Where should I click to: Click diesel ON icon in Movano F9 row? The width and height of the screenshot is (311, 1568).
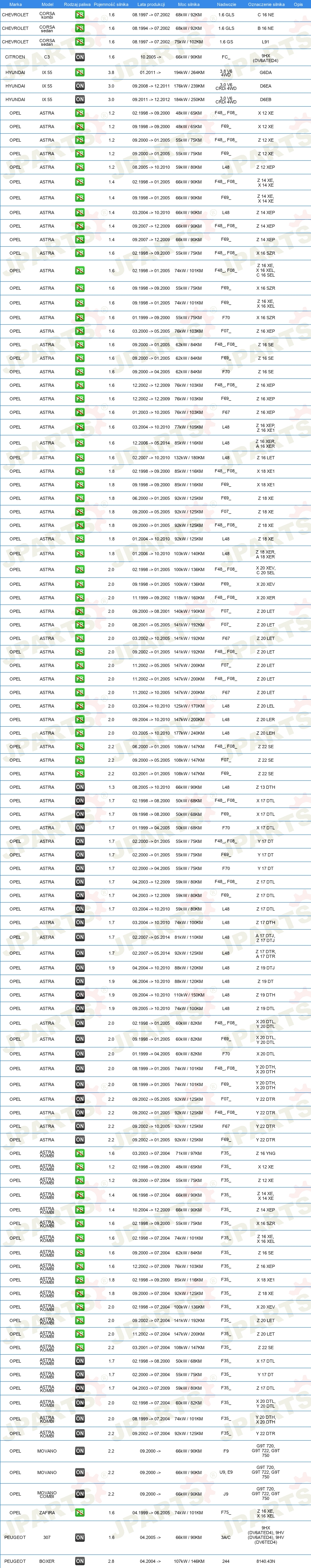click(x=80, y=1451)
